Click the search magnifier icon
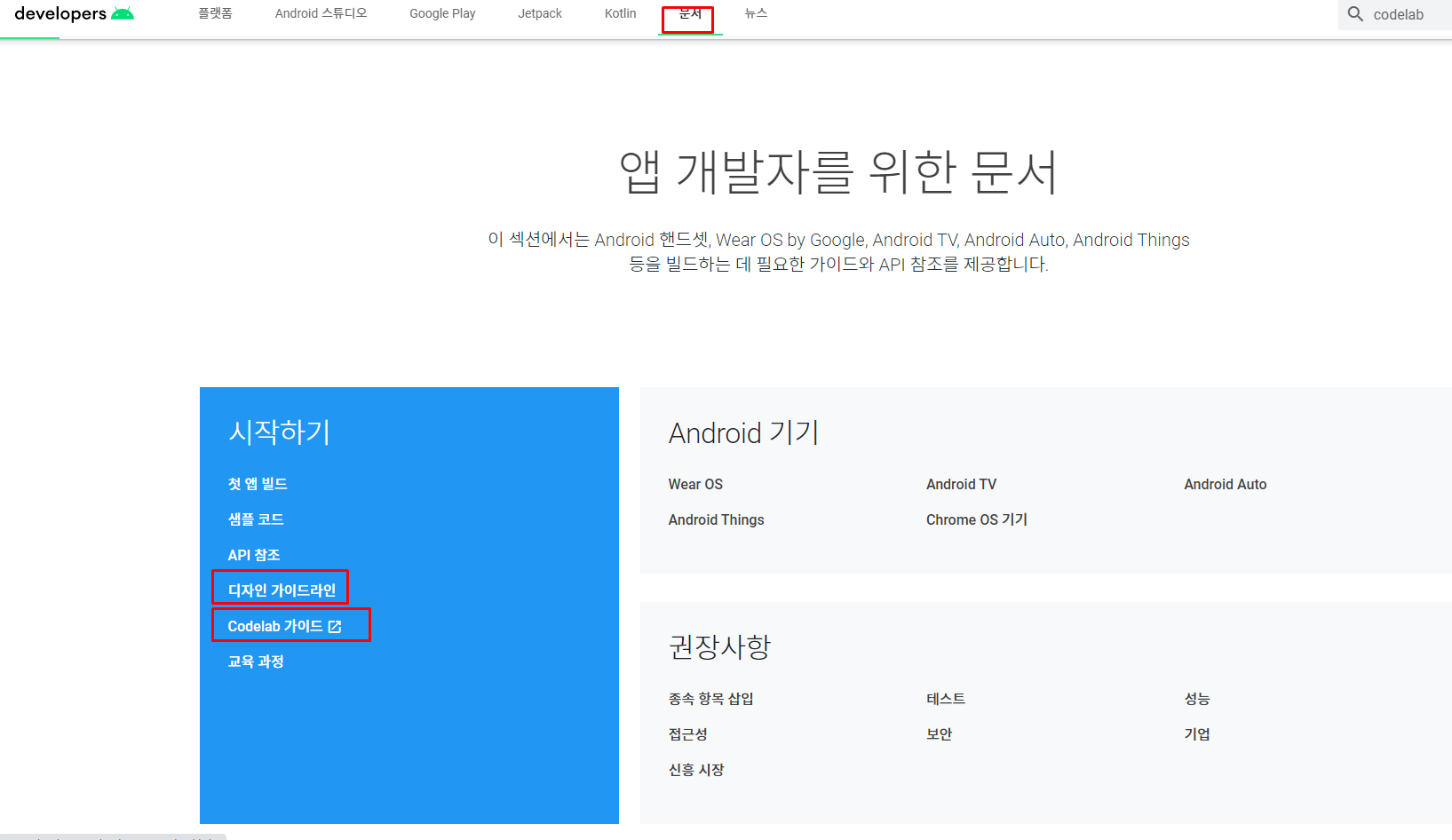The height and width of the screenshot is (840, 1452). tap(1355, 14)
